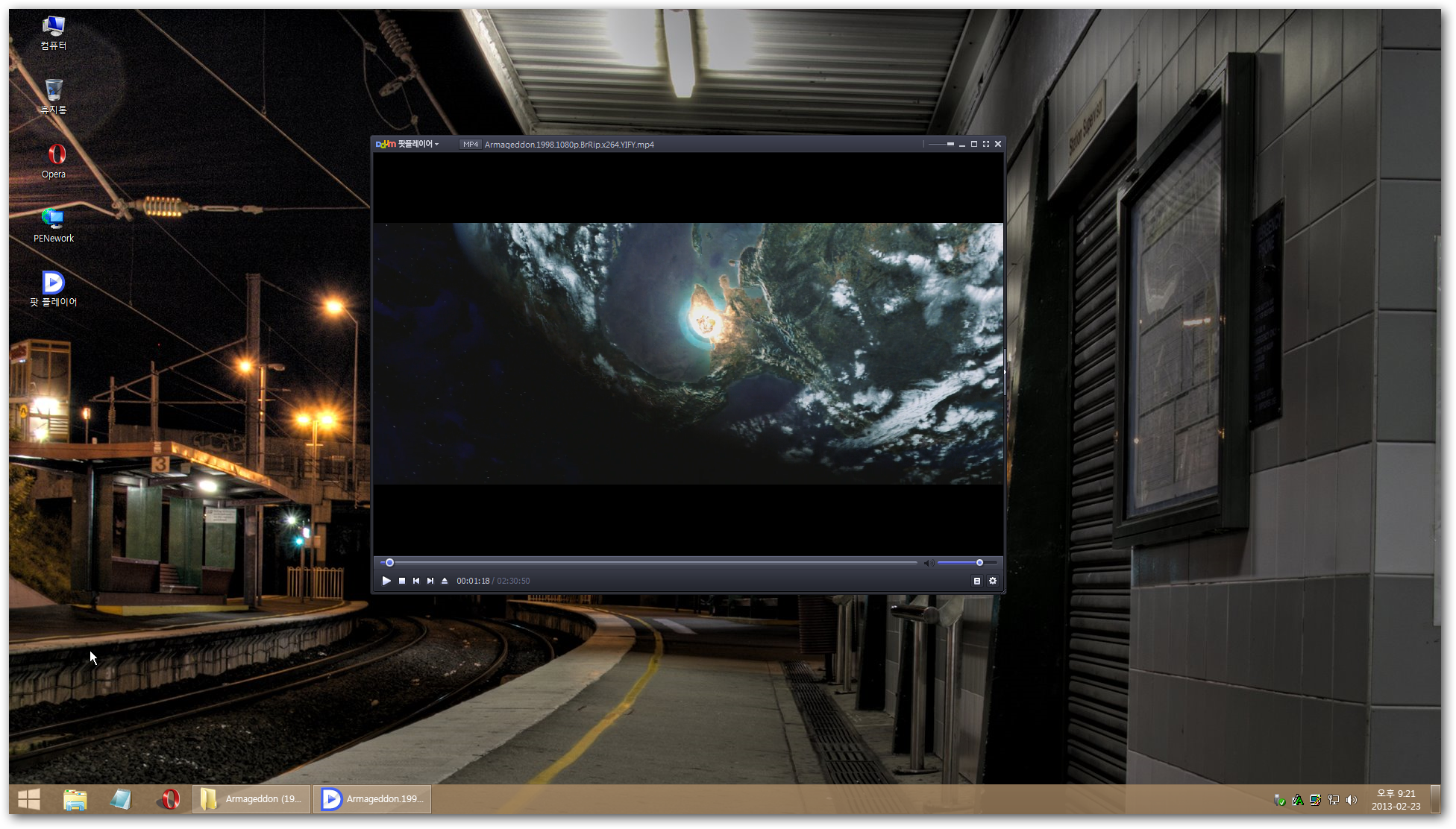This screenshot has height=829, width=1456.
Task: Click the total duration 02:30:50
Action: coord(513,581)
